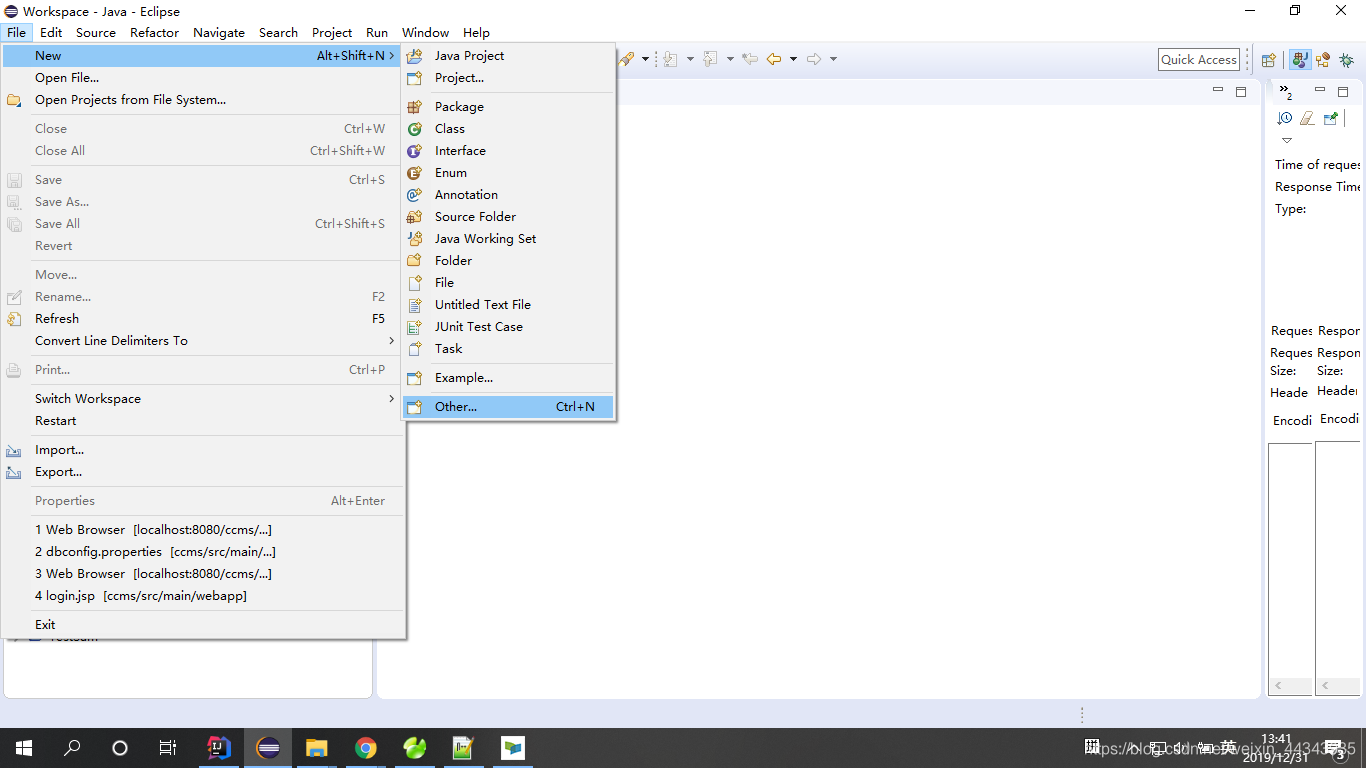Image resolution: width=1366 pixels, height=768 pixels.
Task: Click the sort by response time icon
Action: [1285, 118]
